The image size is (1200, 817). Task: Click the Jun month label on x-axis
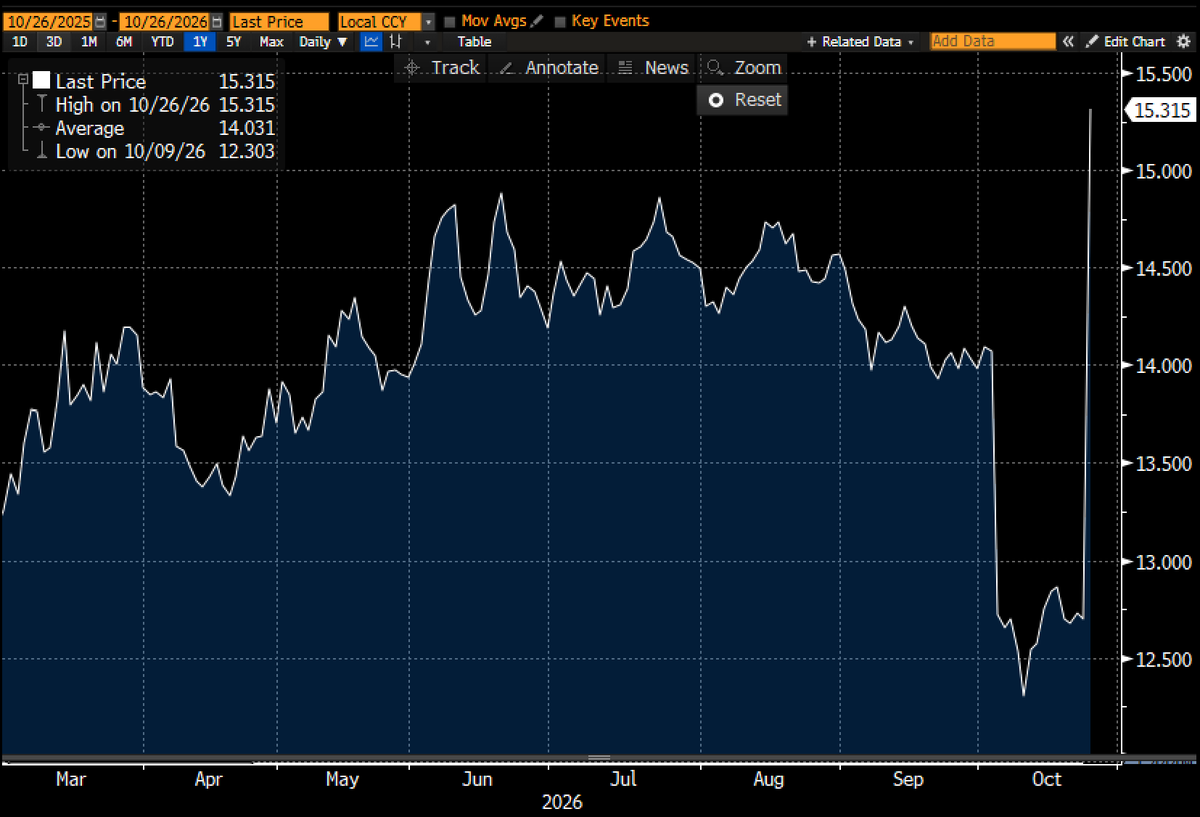tap(478, 780)
